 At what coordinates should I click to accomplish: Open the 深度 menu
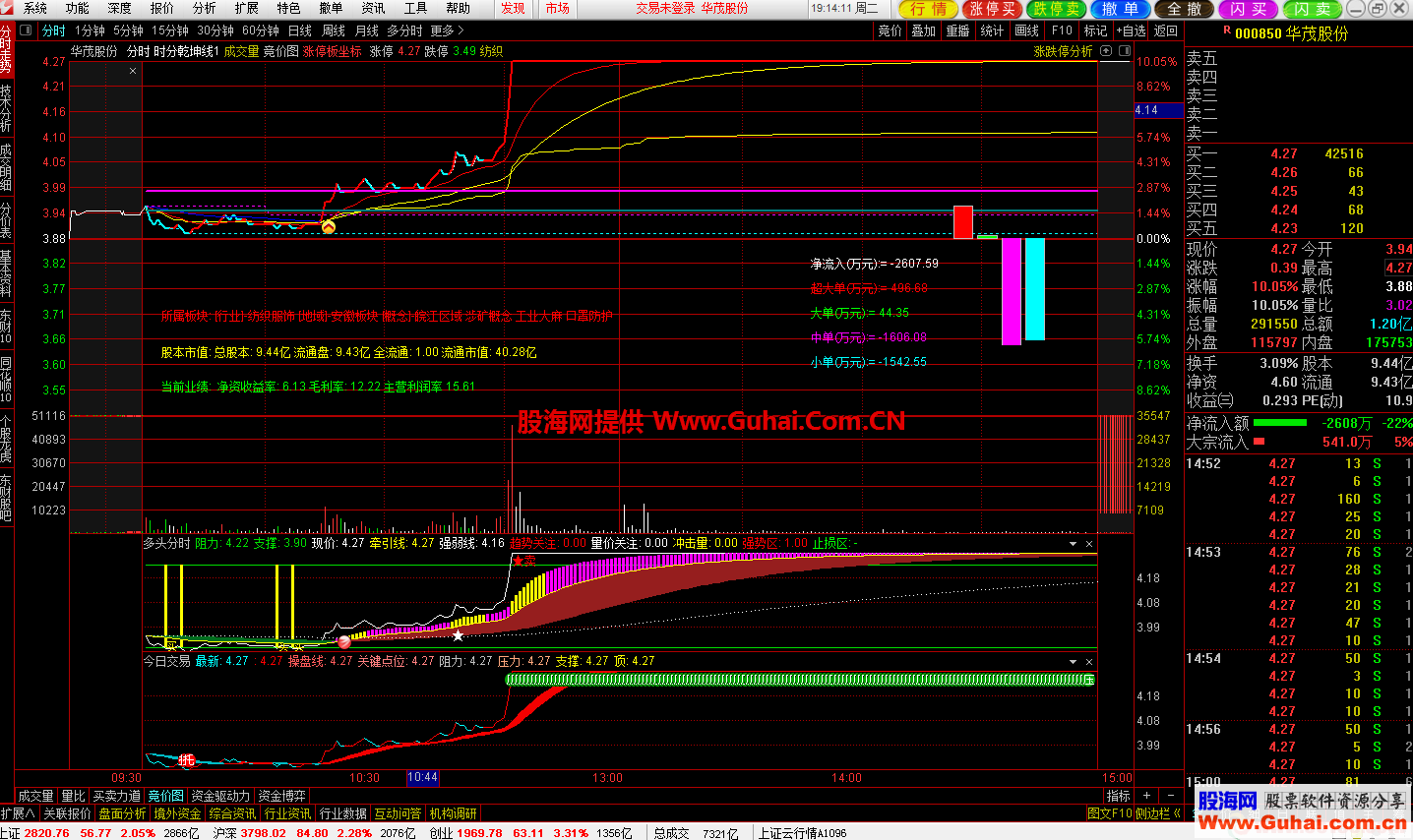coord(120,8)
